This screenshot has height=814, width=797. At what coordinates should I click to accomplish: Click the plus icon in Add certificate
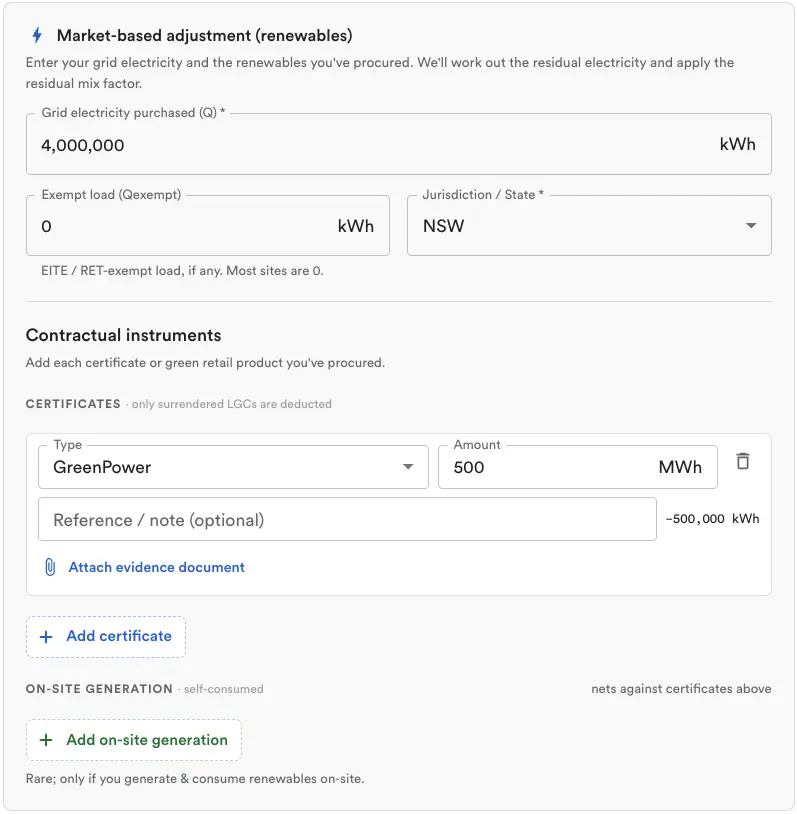tap(46, 636)
